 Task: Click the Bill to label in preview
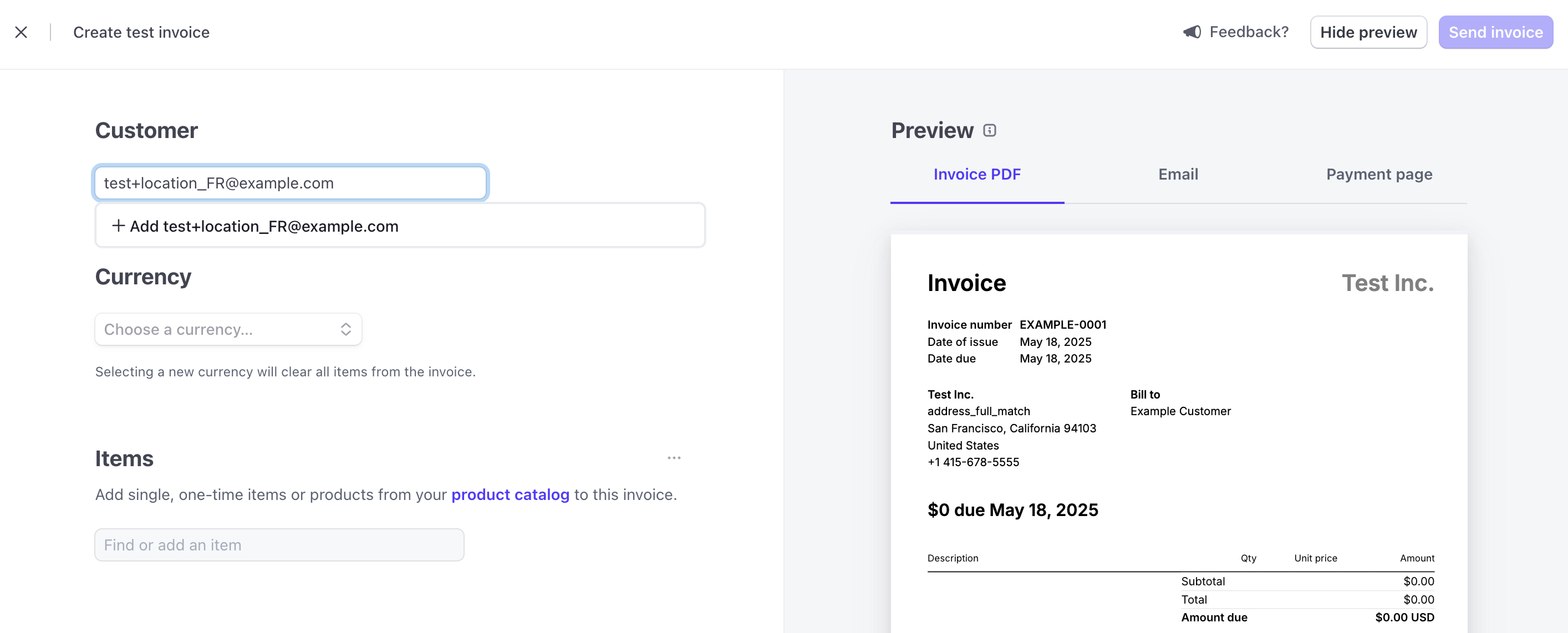tap(1145, 395)
